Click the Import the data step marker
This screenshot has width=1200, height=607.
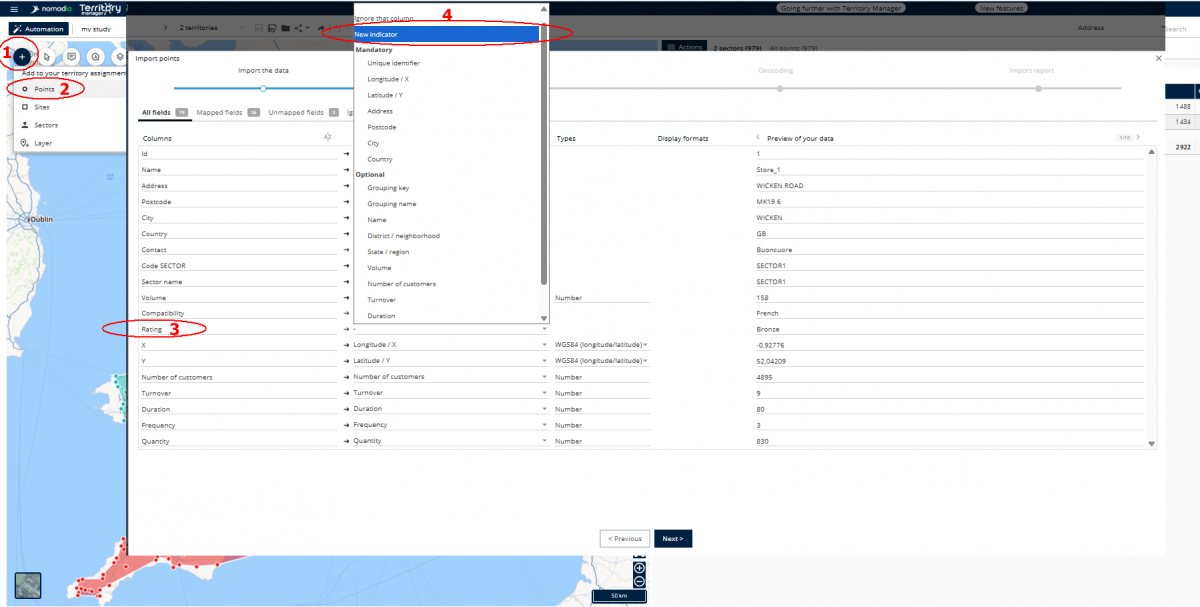[262, 88]
